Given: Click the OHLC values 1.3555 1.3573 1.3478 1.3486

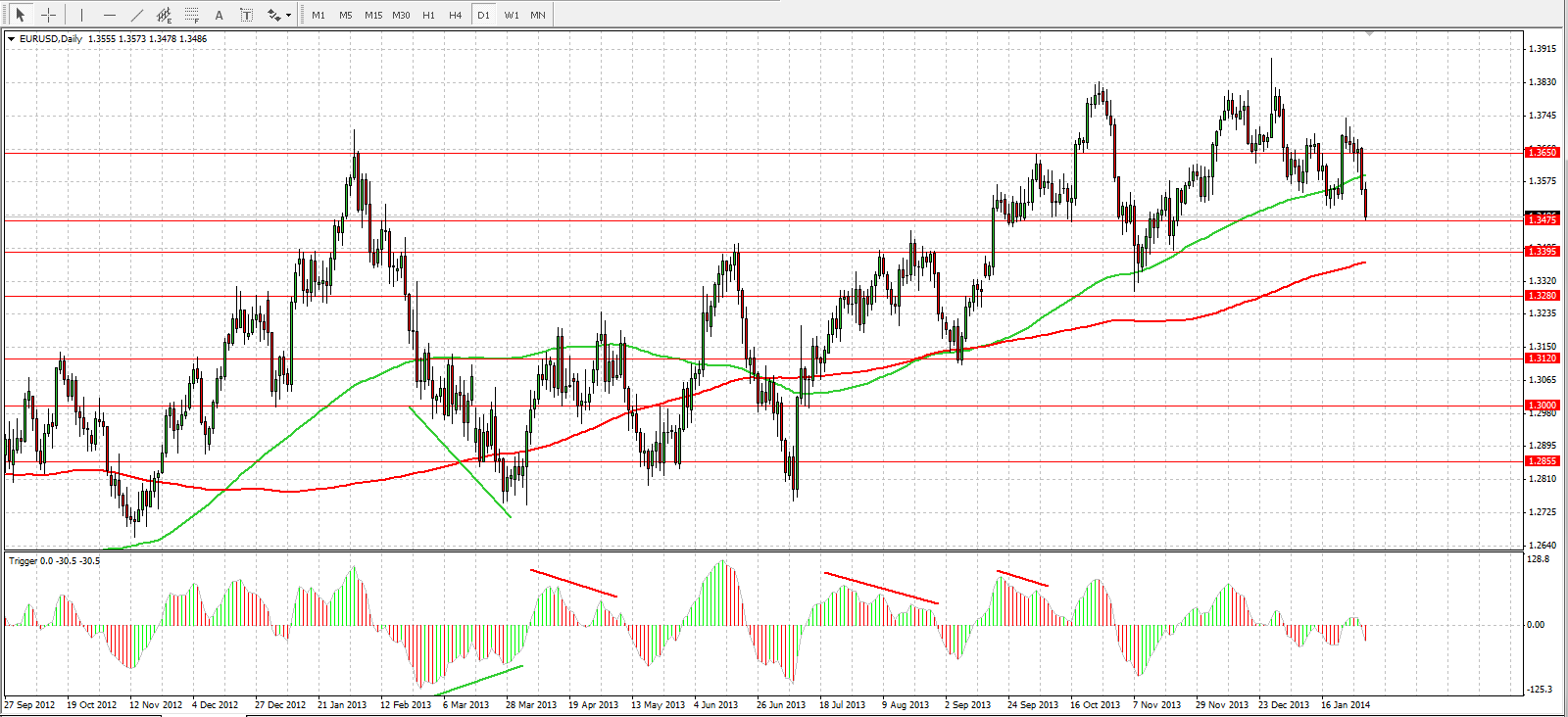Looking at the screenshot, I should [147, 39].
